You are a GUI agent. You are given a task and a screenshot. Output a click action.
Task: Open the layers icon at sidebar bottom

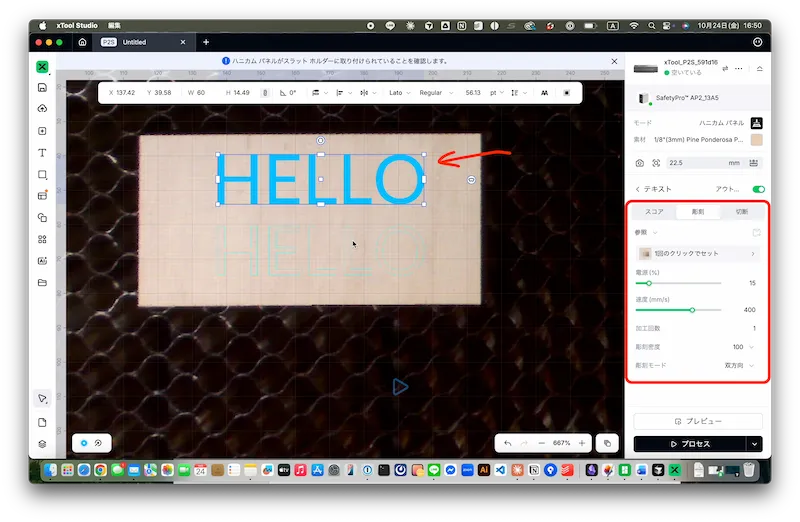click(x=42, y=443)
